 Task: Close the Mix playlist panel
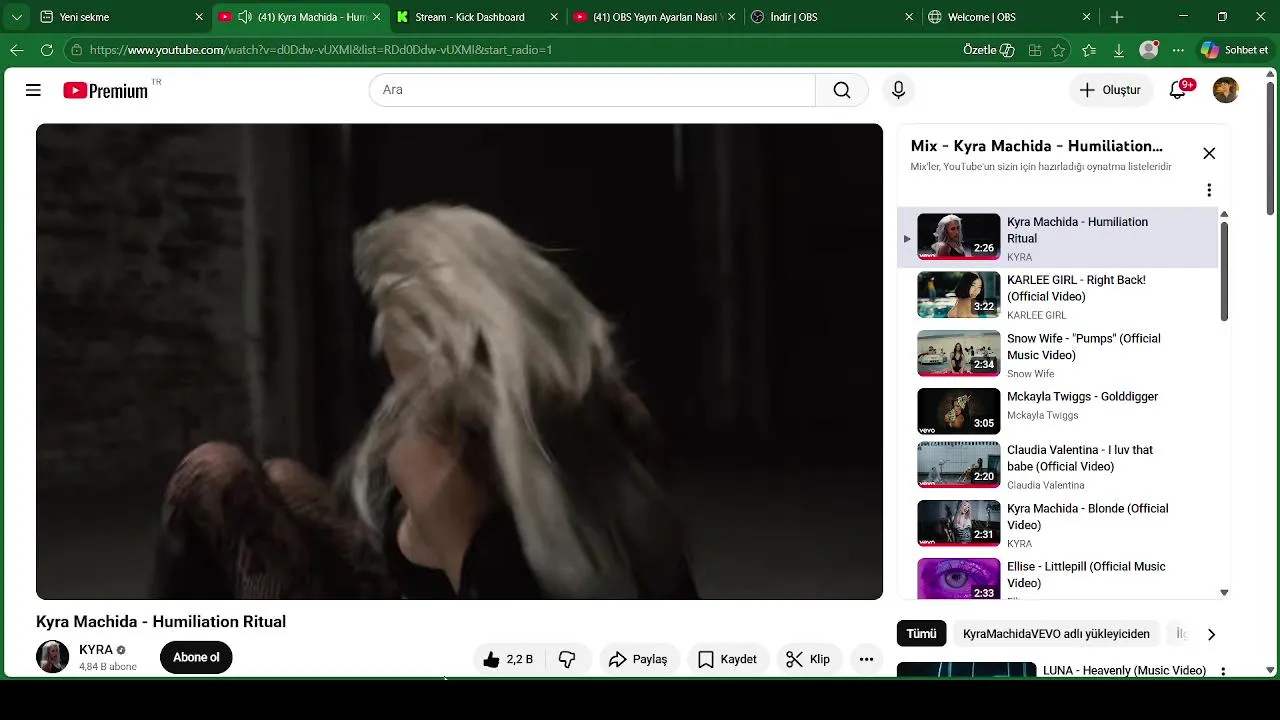1209,153
